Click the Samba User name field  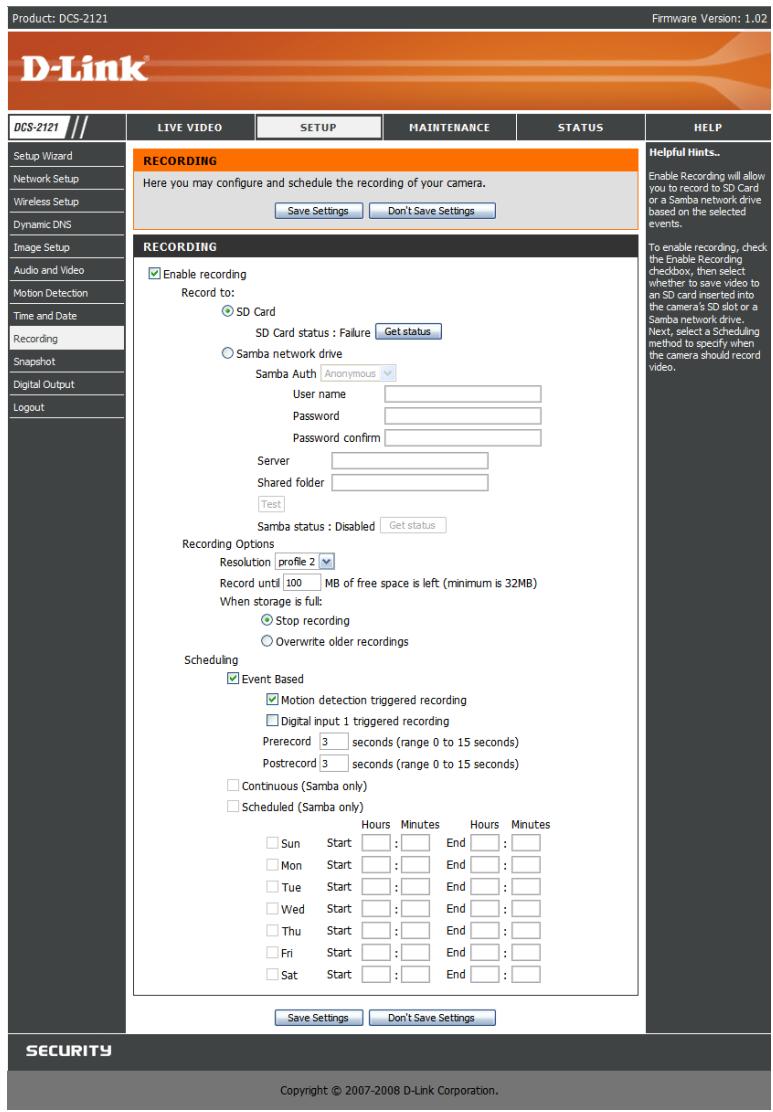coord(462,394)
